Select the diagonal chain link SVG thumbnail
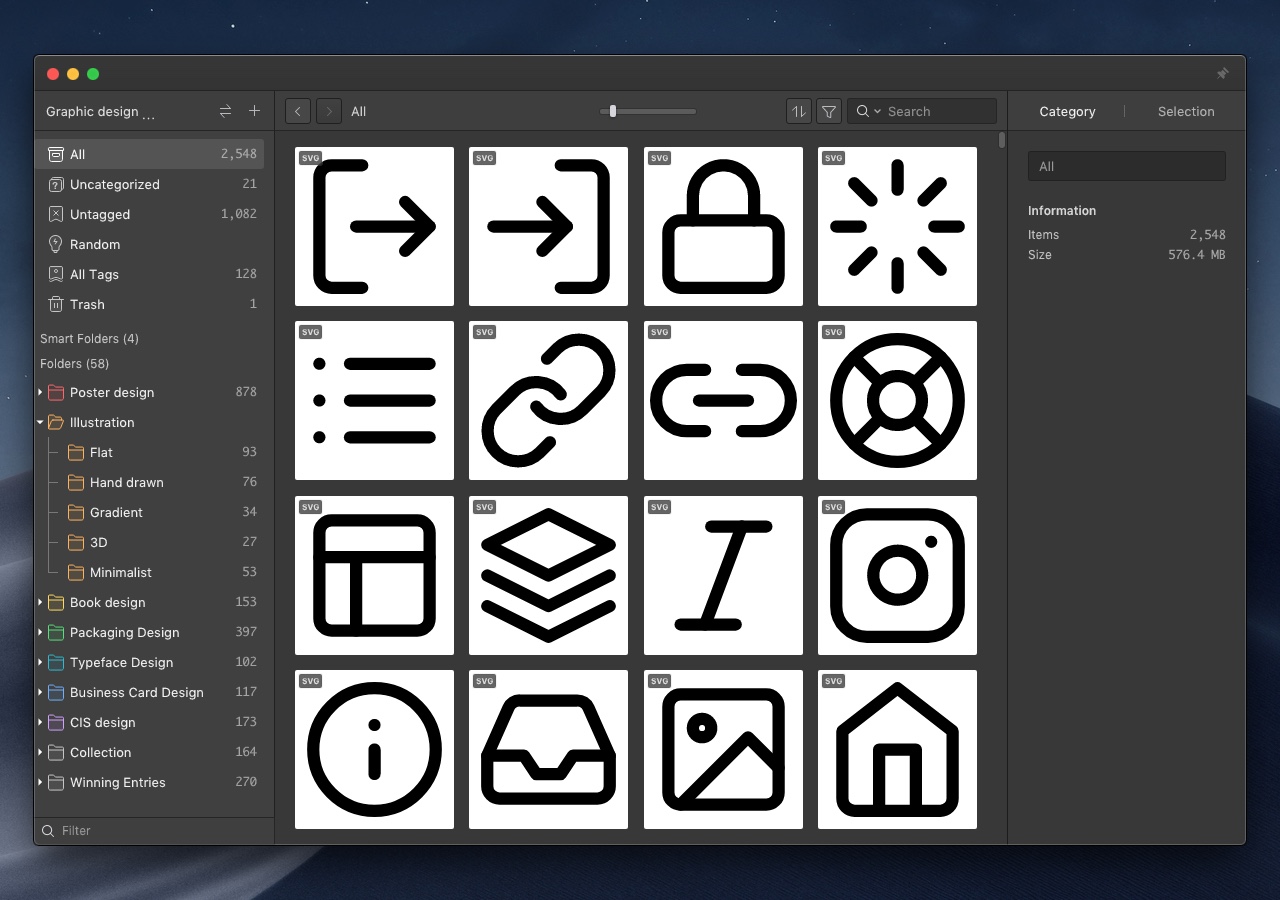The width and height of the screenshot is (1280, 900). tap(548, 400)
